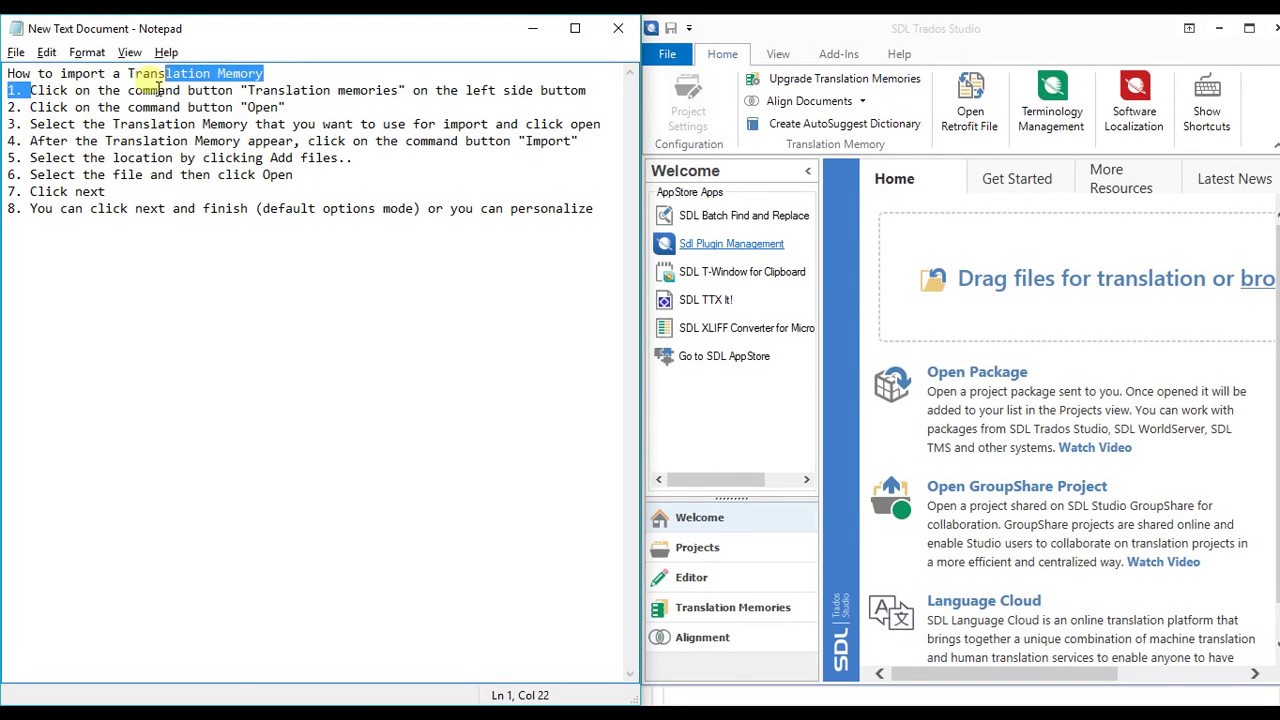This screenshot has width=1280, height=720.
Task: Click ribbon display options button in Trados
Action: (x=1189, y=28)
